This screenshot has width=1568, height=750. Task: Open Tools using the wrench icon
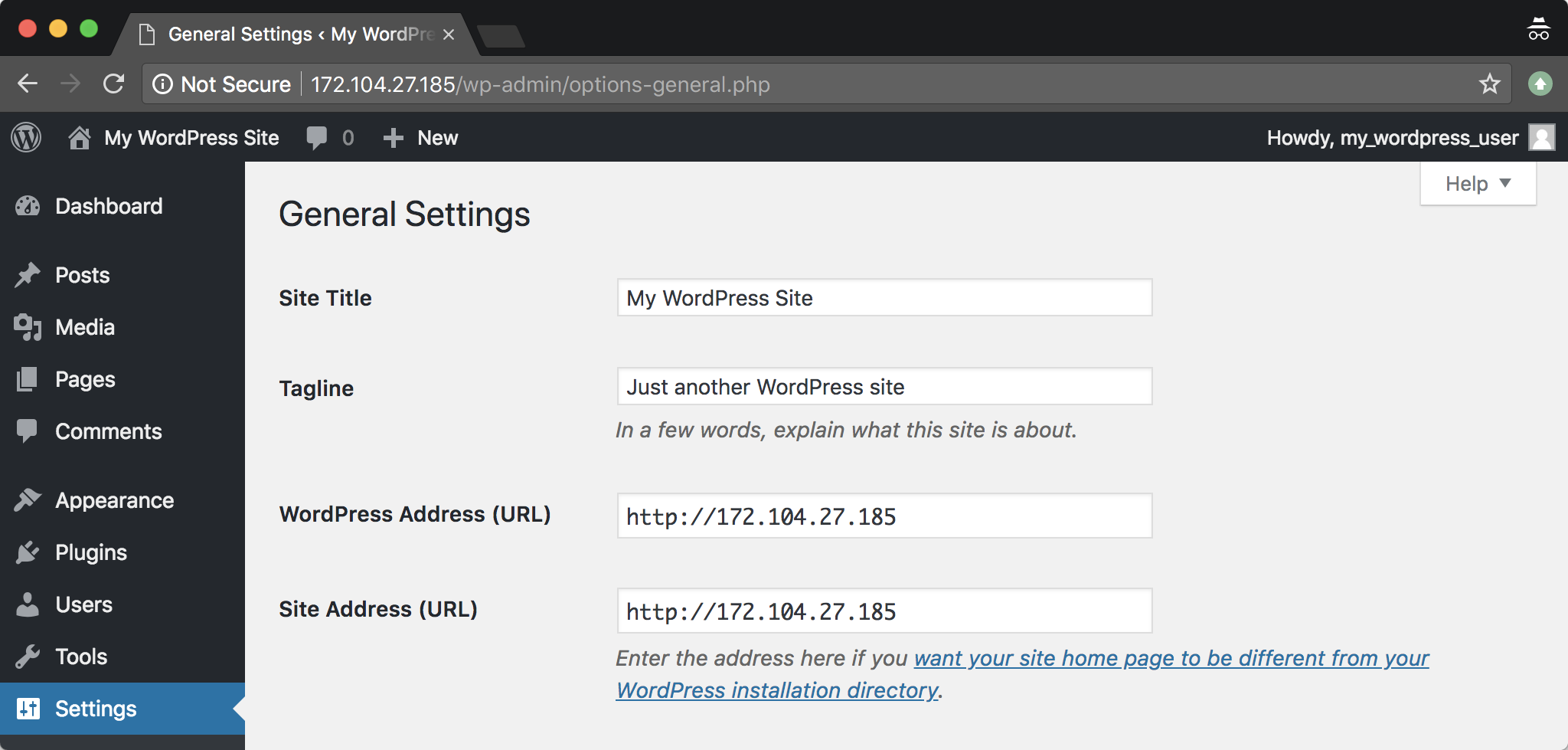coord(28,657)
